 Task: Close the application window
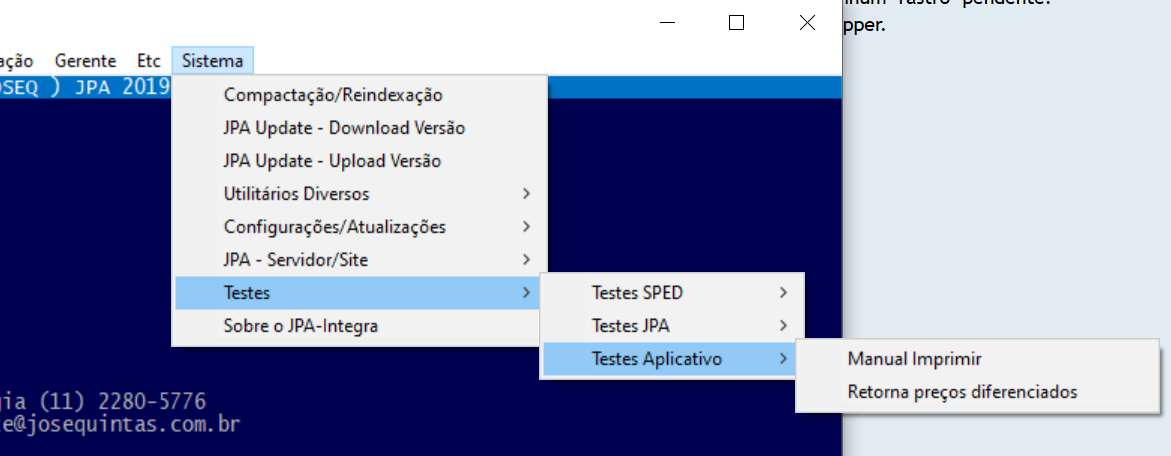807,22
